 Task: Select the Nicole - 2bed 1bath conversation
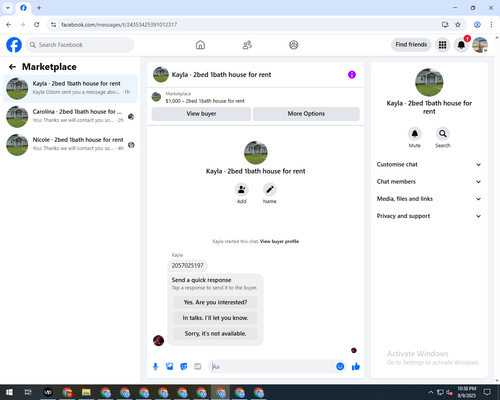[70, 145]
